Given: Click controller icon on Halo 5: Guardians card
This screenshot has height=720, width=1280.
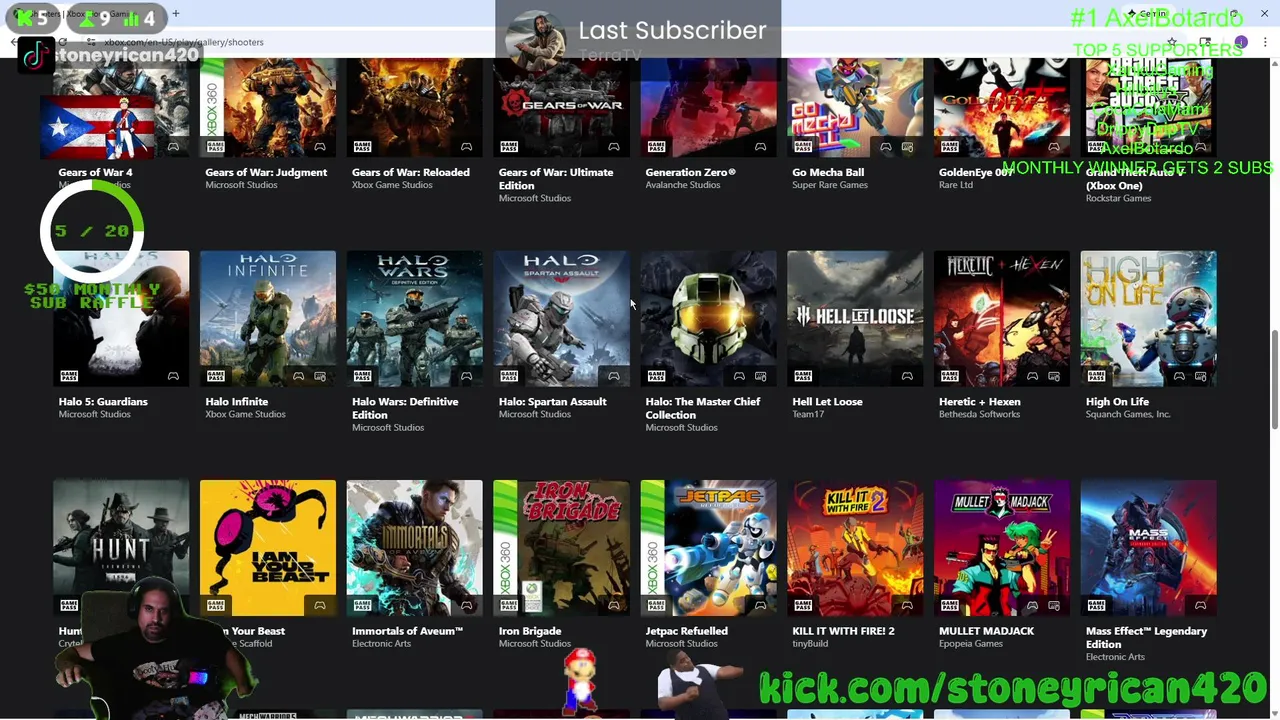Looking at the screenshot, I should click(x=173, y=376).
